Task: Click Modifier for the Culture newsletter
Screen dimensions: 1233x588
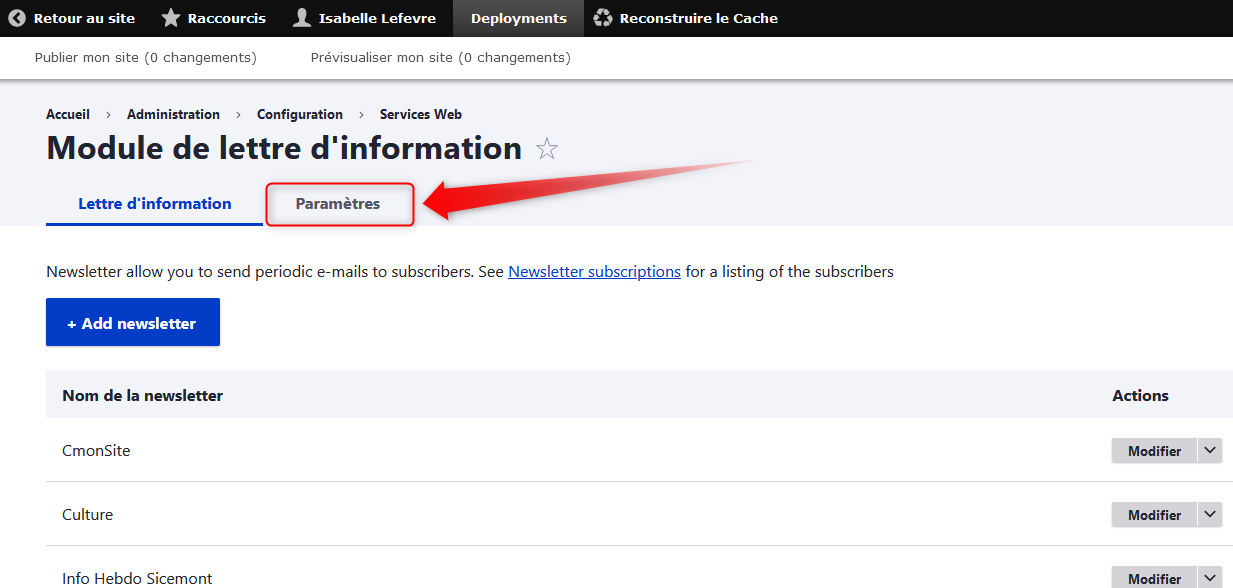Action: tap(1154, 515)
